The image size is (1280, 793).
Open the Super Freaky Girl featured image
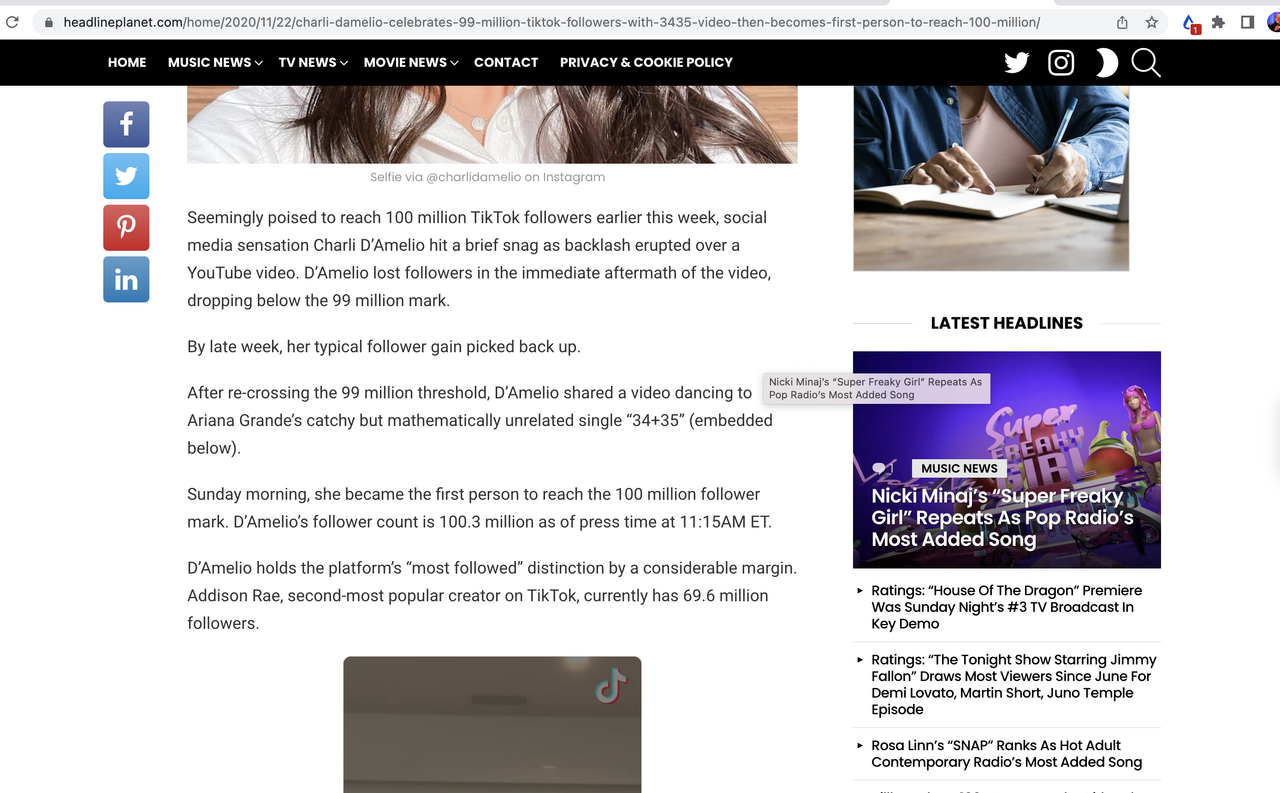tap(1007, 459)
